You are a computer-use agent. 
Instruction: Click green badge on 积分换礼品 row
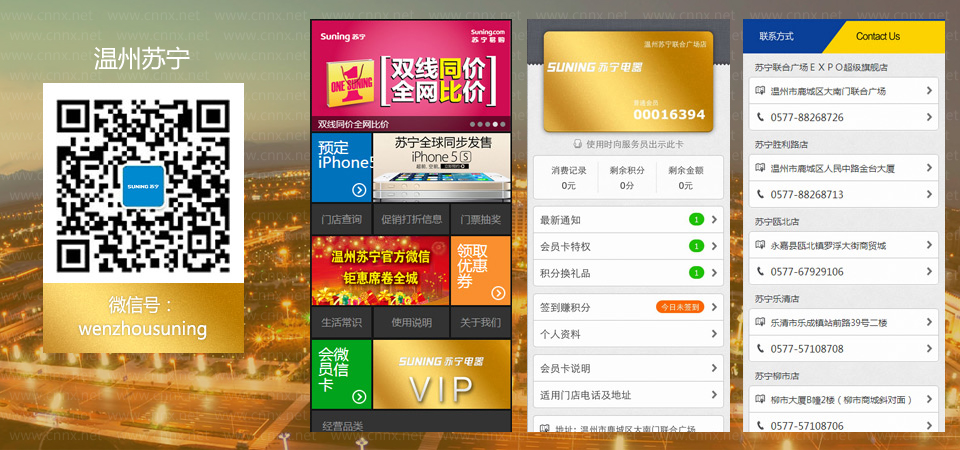click(x=696, y=272)
